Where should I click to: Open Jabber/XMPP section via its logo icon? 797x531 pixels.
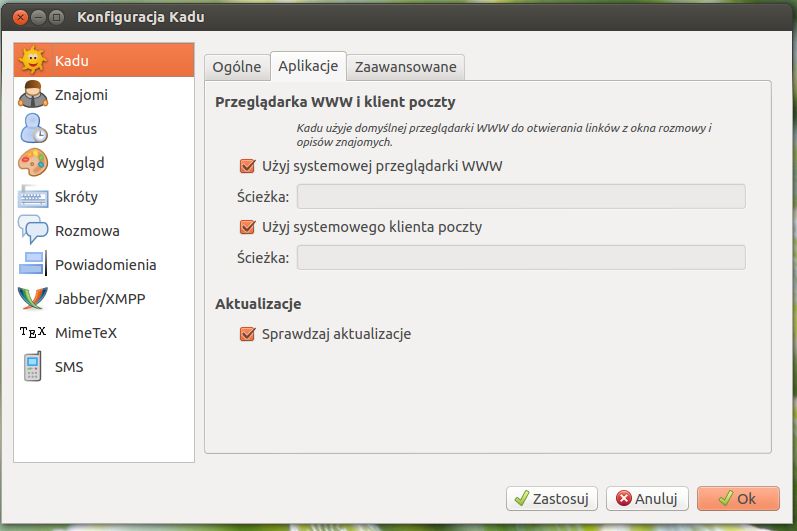33,298
